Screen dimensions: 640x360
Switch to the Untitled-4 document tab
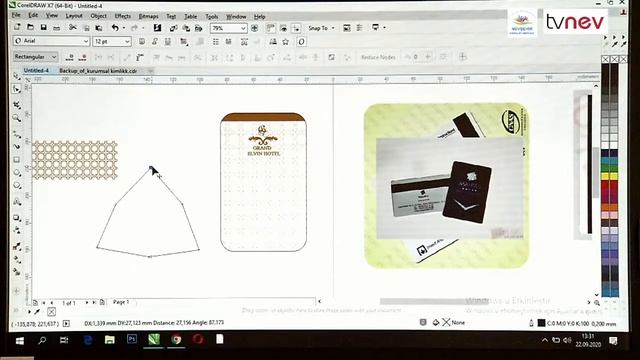pyautogui.click(x=36, y=70)
